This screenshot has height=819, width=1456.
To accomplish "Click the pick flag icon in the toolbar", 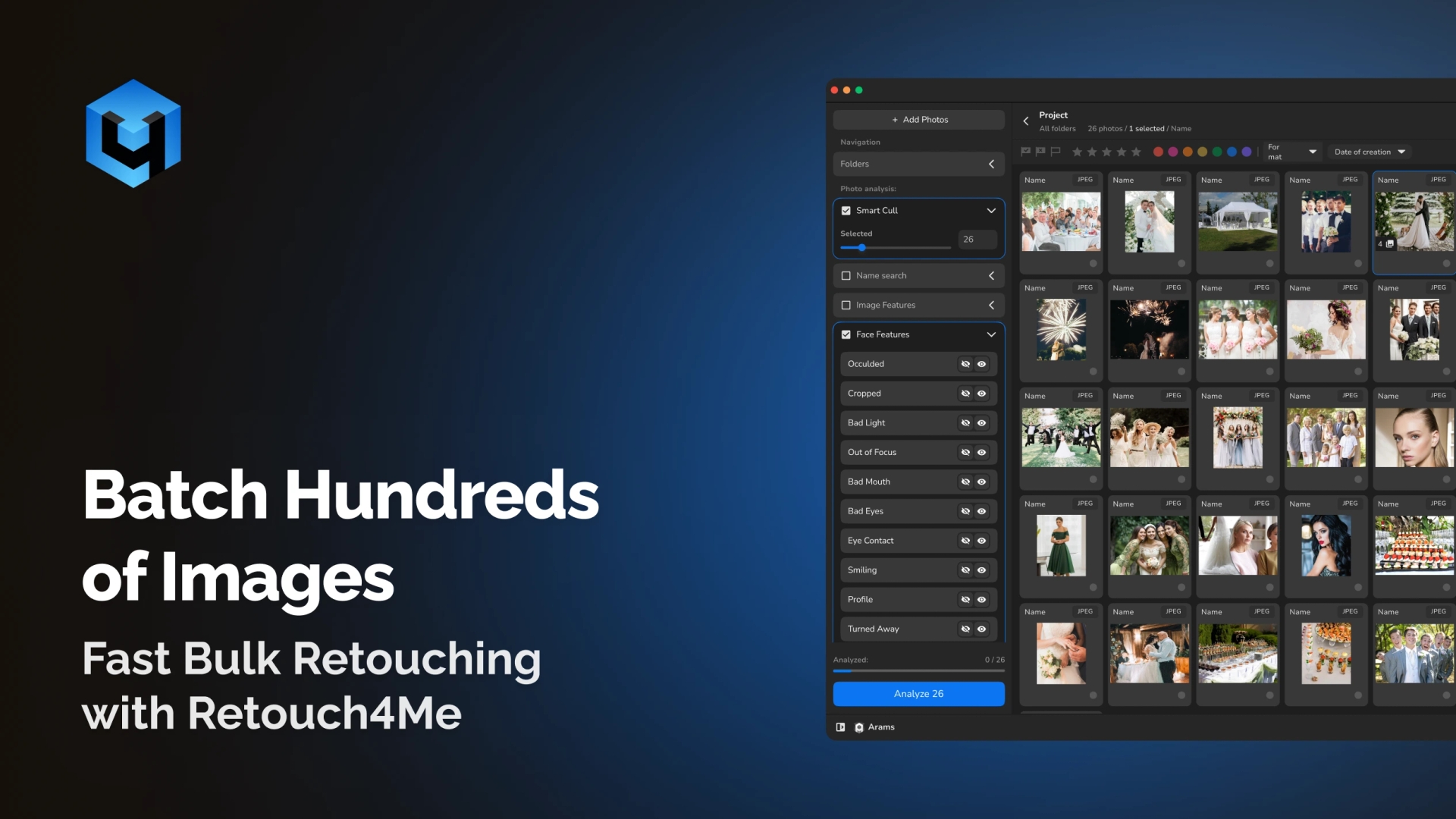I will (x=1025, y=152).
